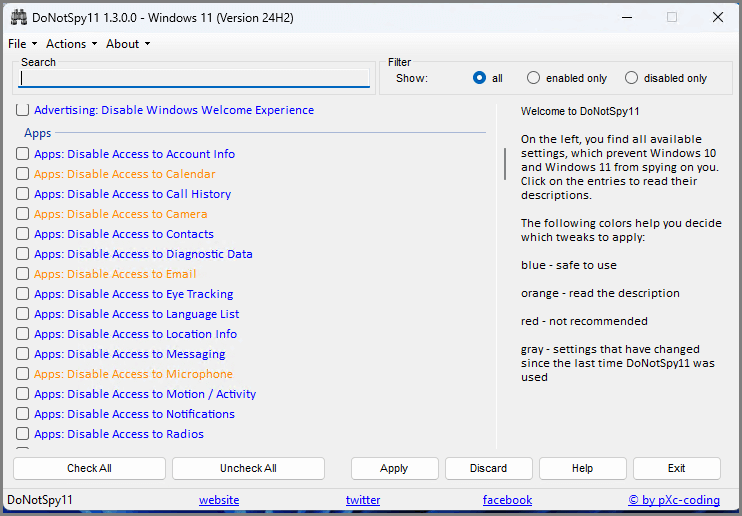The image size is (742, 516).
Task: Click the DoNotSpy11 binoculars app icon
Action: click(x=18, y=17)
